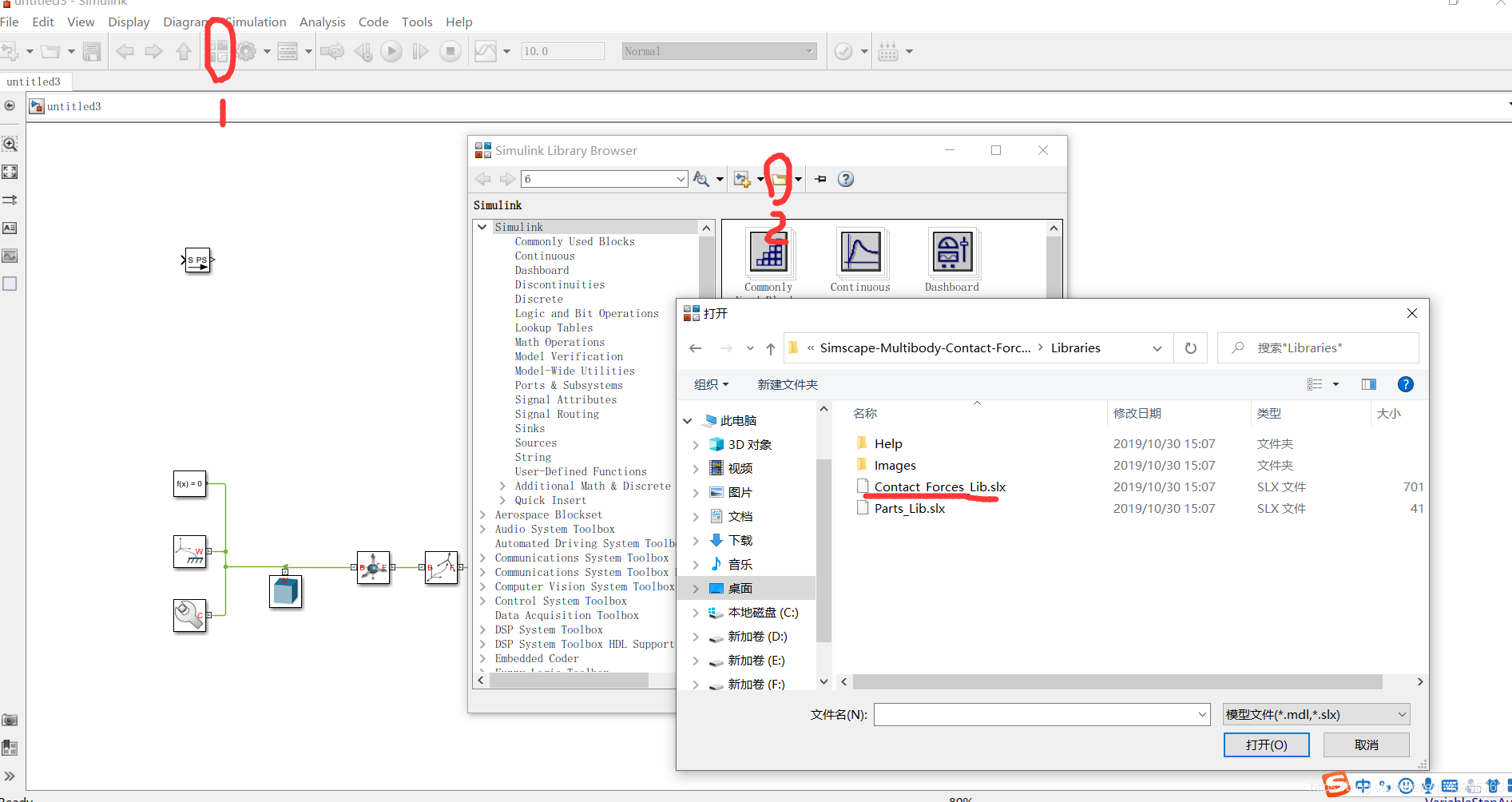Go up one folder in Open dialog
The image size is (1512, 802).
[x=771, y=348]
